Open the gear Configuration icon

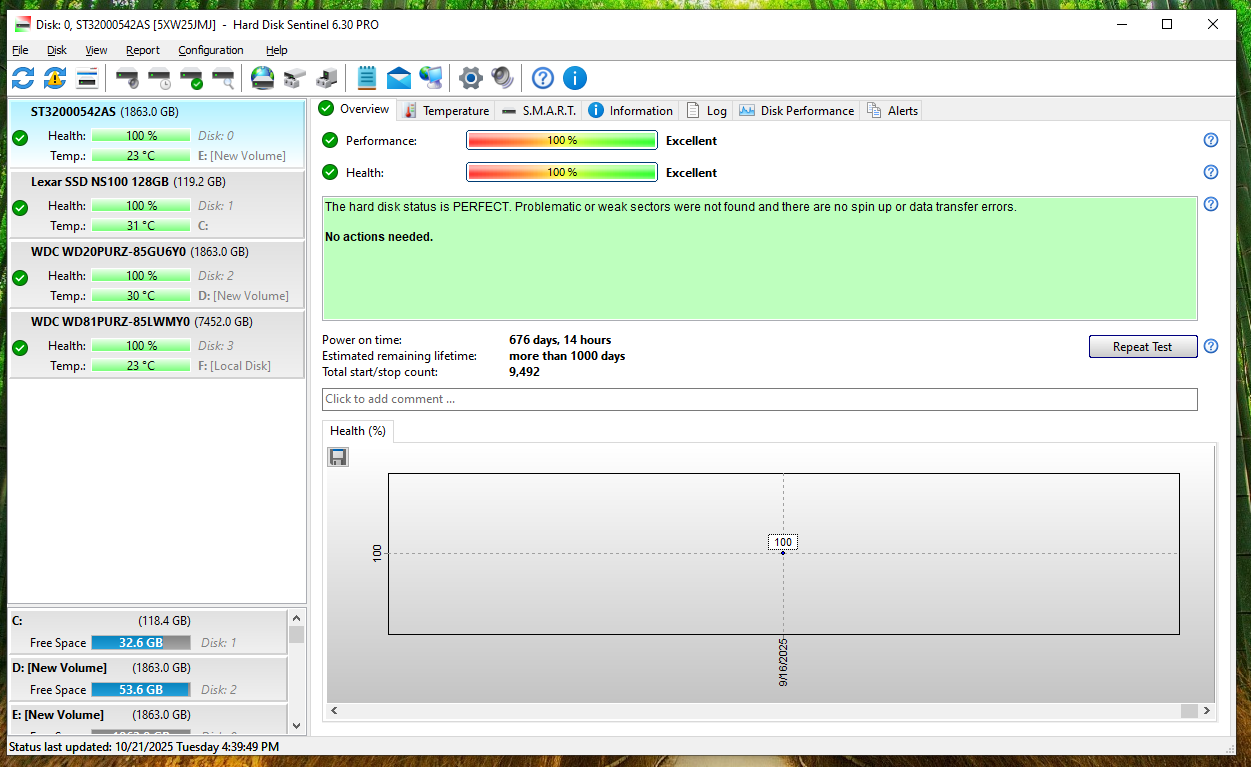[470, 78]
